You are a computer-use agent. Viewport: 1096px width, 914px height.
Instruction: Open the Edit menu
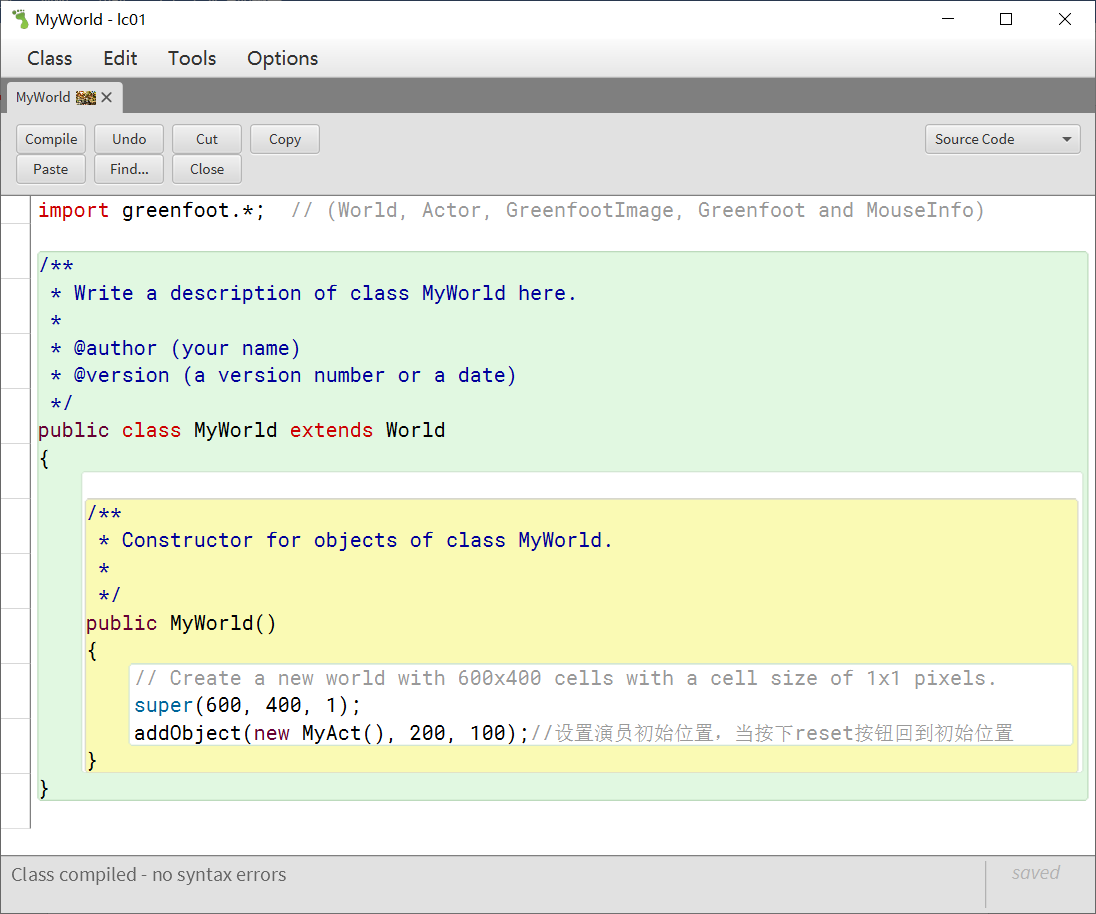tap(120, 58)
